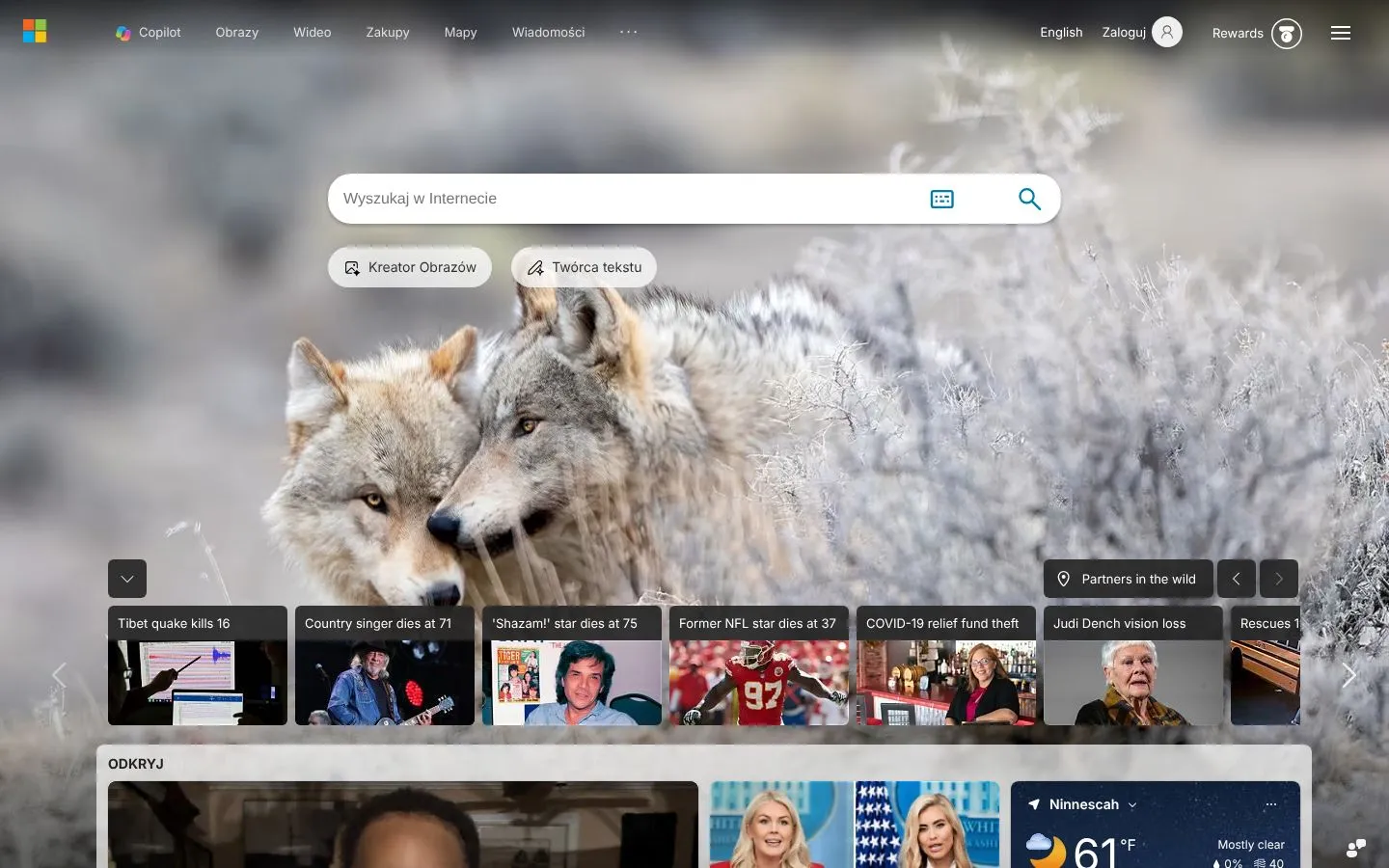Click the ODKRYJ section heading
The image size is (1389, 868).
(136, 764)
